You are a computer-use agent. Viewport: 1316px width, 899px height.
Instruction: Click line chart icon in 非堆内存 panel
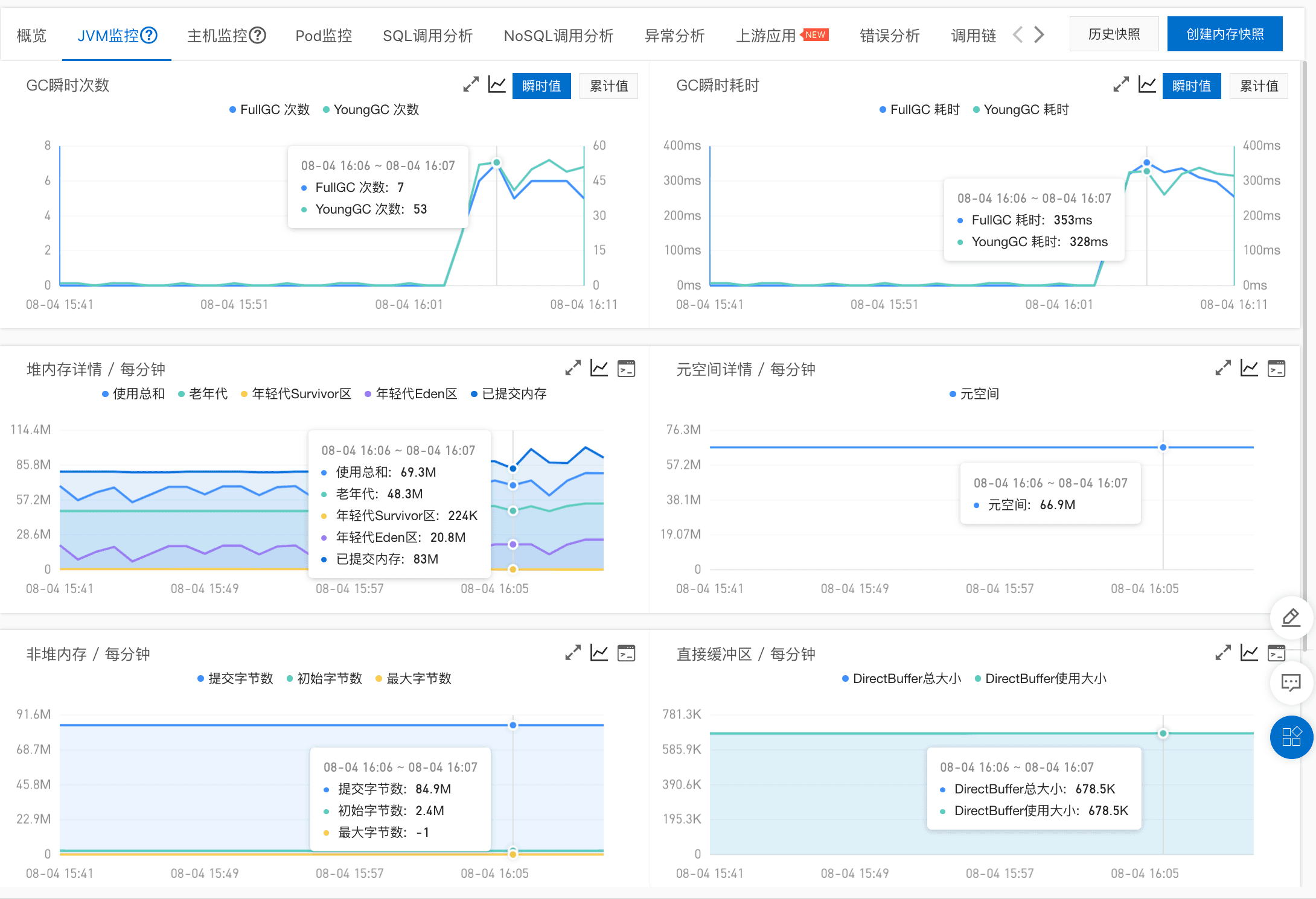(599, 653)
